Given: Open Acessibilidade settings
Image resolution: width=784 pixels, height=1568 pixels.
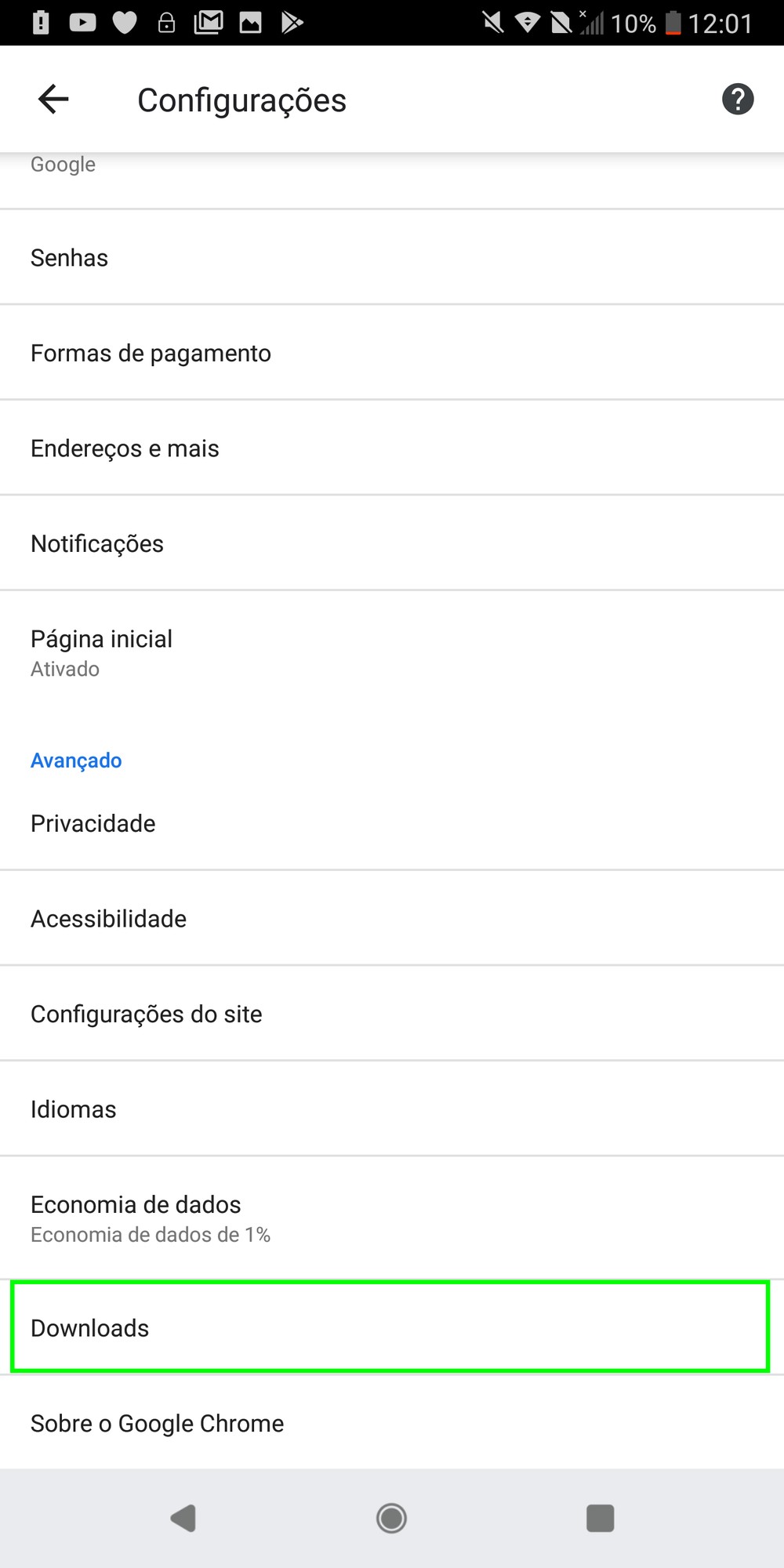Looking at the screenshot, I should coord(392,919).
